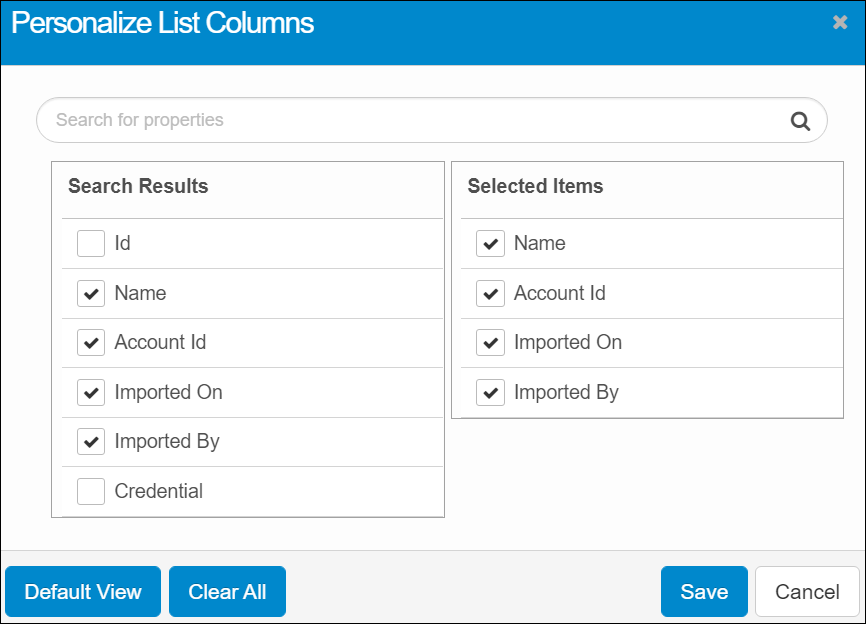Click the magnifying glass search icon

[x=800, y=121]
